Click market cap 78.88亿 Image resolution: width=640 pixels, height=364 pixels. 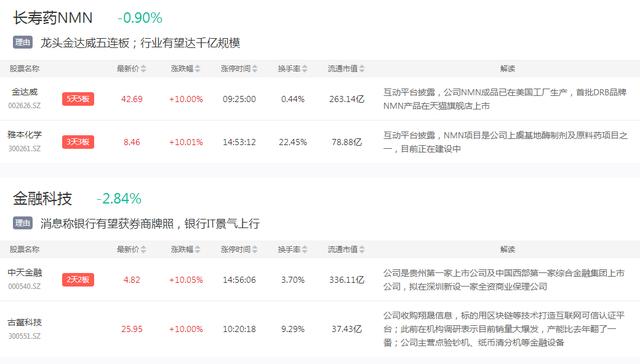click(347, 142)
